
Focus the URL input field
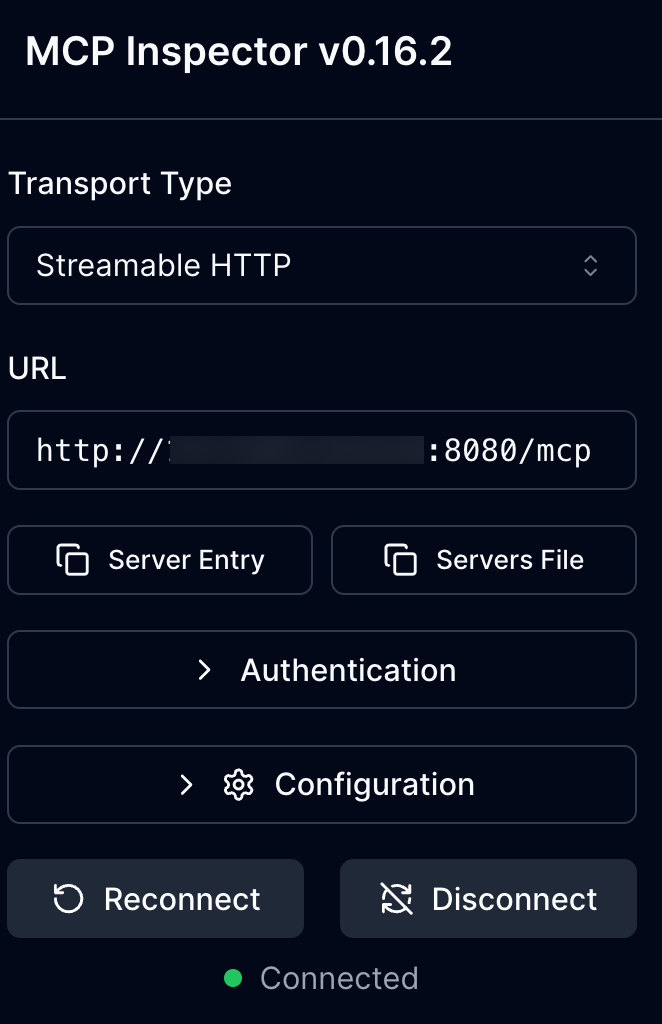tap(321, 450)
